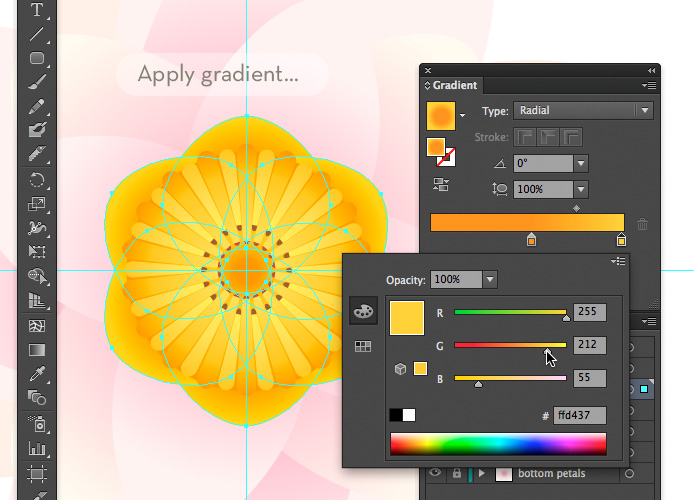The width and height of the screenshot is (694, 500).
Task: Open the color popup flyout menu
Action: tap(618, 262)
